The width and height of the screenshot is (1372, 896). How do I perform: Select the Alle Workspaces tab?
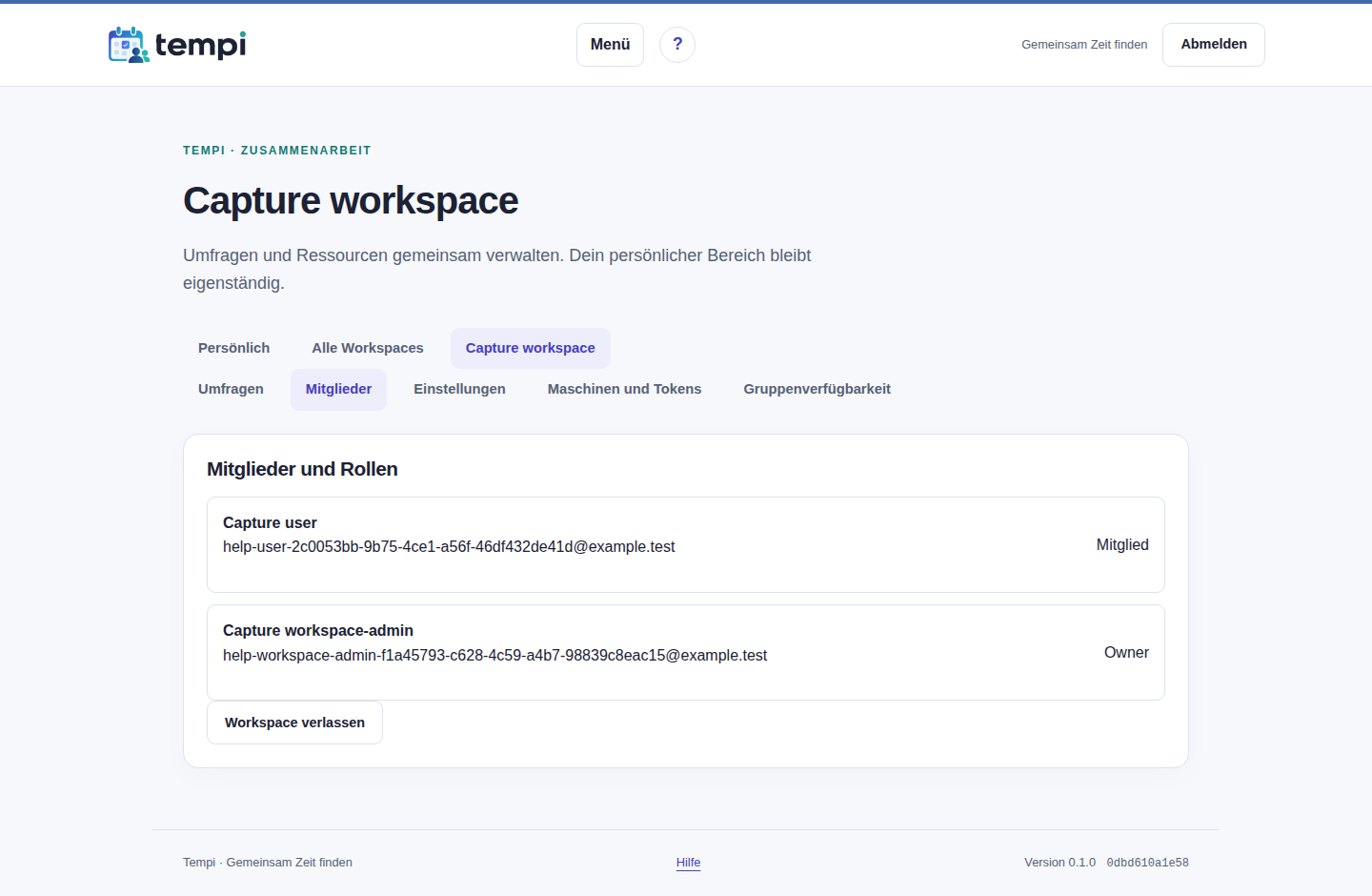click(x=368, y=349)
